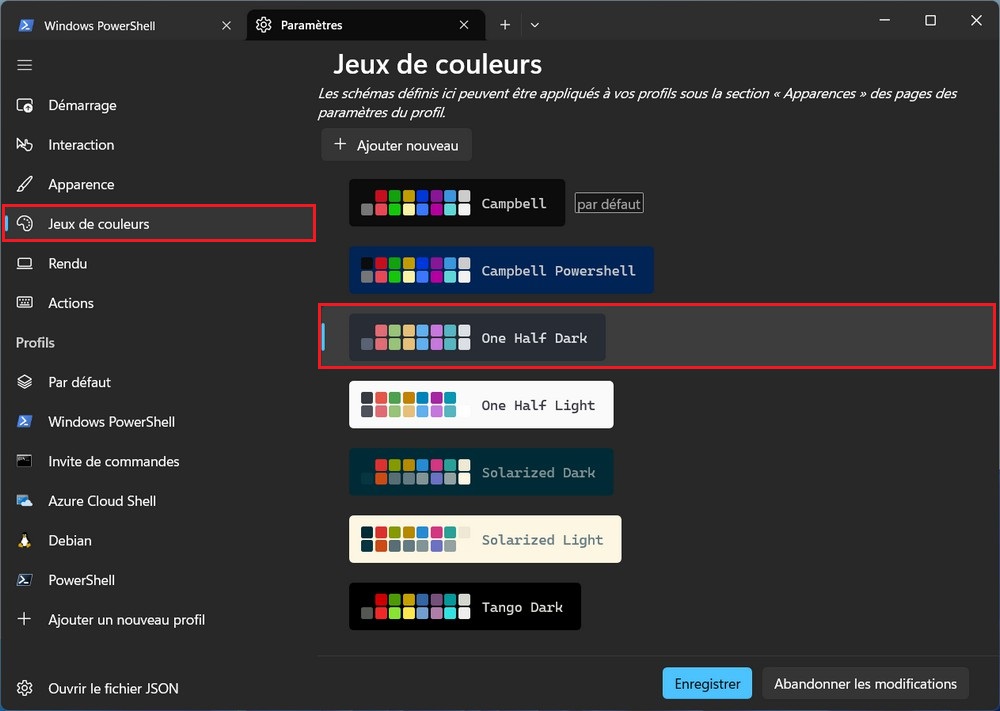Open the Debian profile settings
This screenshot has width=1000, height=711.
tap(159, 540)
